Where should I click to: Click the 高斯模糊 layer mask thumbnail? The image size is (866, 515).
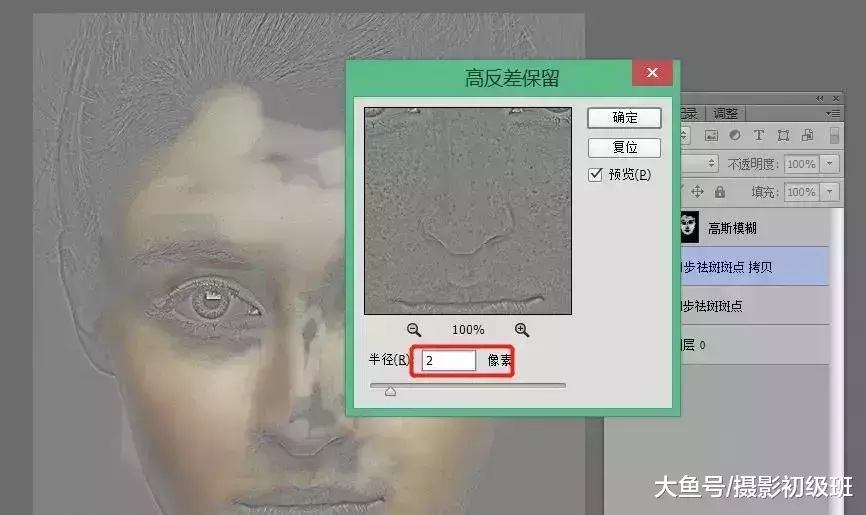689,227
